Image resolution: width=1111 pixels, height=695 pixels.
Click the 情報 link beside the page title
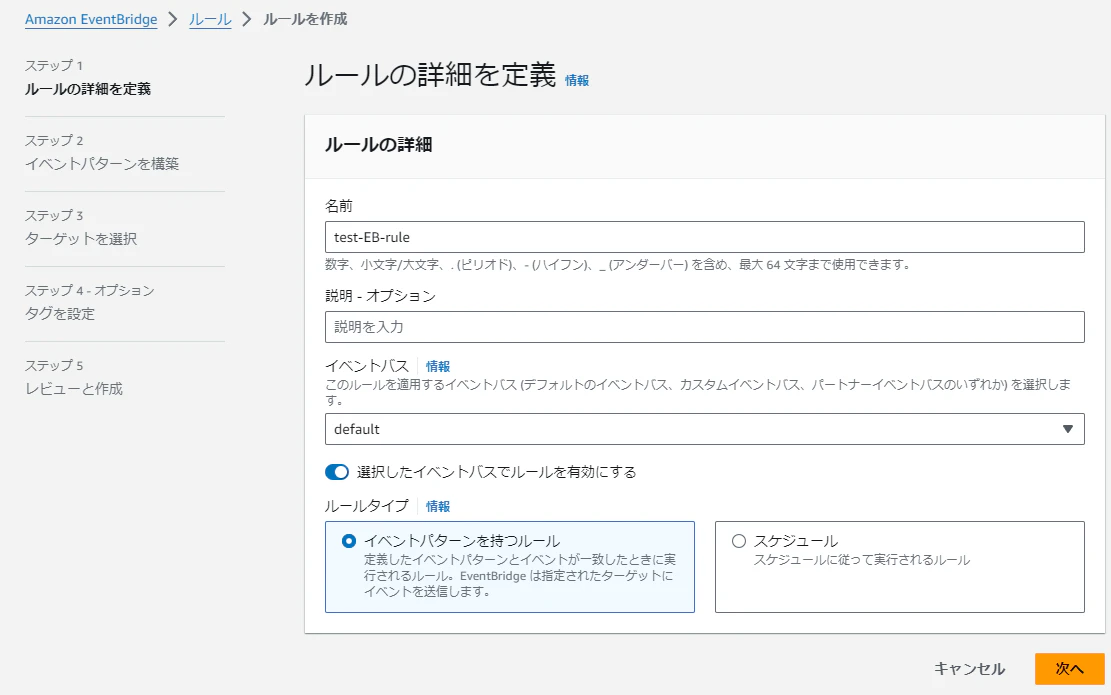click(x=577, y=80)
